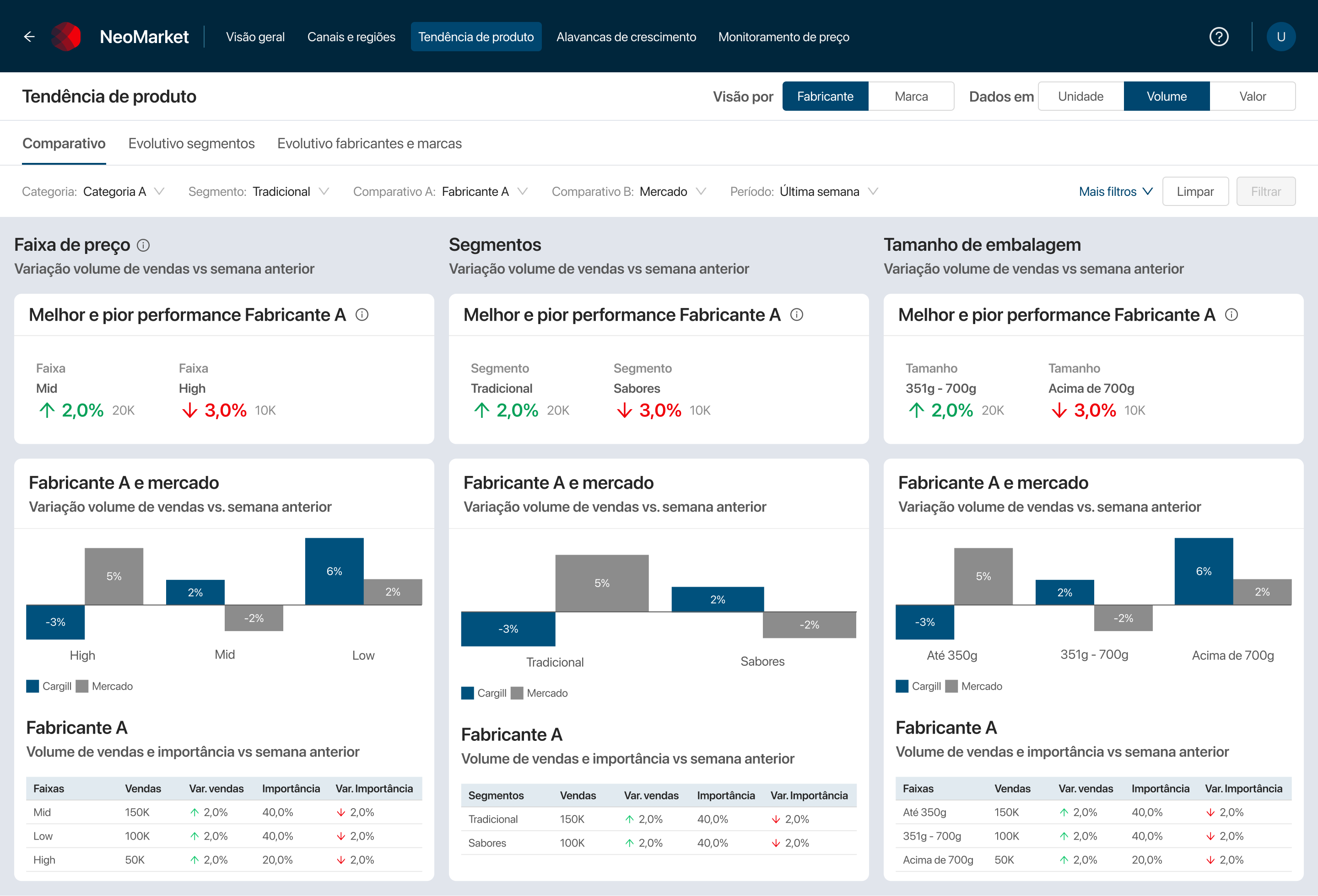Click the Limpar button
Image resolution: width=1318 pixels, height=896 pixels.
1195,192
